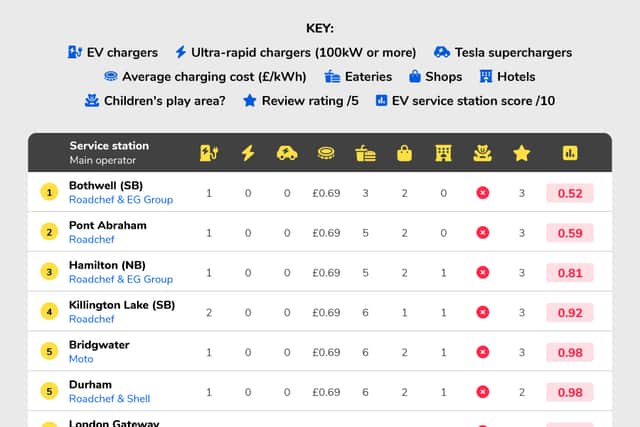This screenshot has width=640, height=427.
Task: Click the ultra-rapid chargers lightning header icon
Action: (248, 153)
